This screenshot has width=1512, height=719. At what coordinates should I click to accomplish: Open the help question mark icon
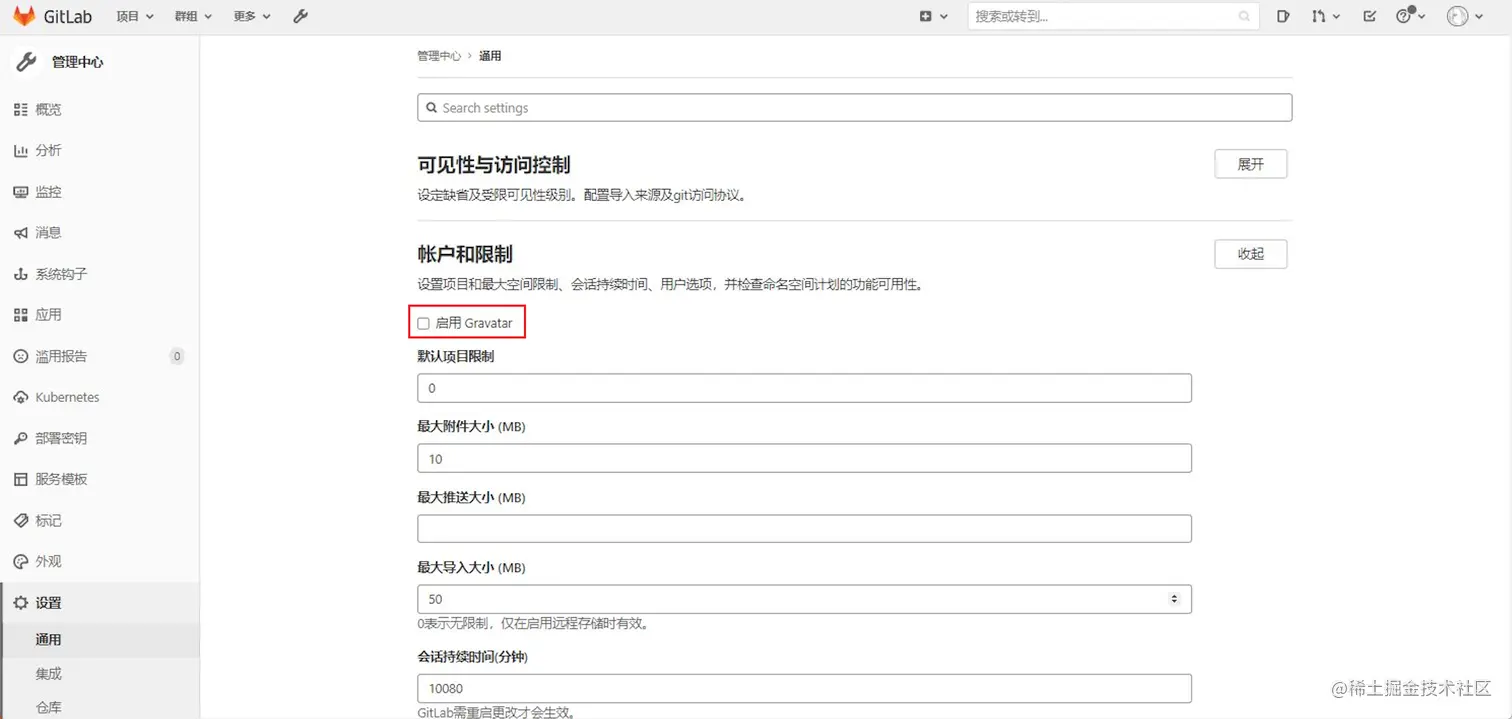pos(1404,16)
